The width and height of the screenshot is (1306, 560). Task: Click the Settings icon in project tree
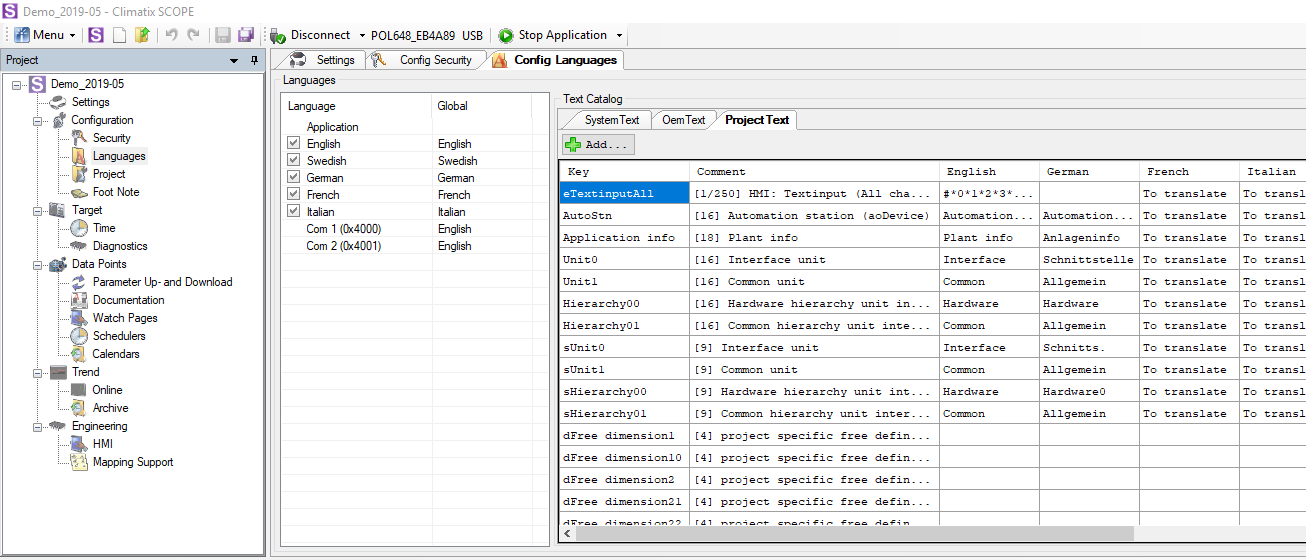59,102
